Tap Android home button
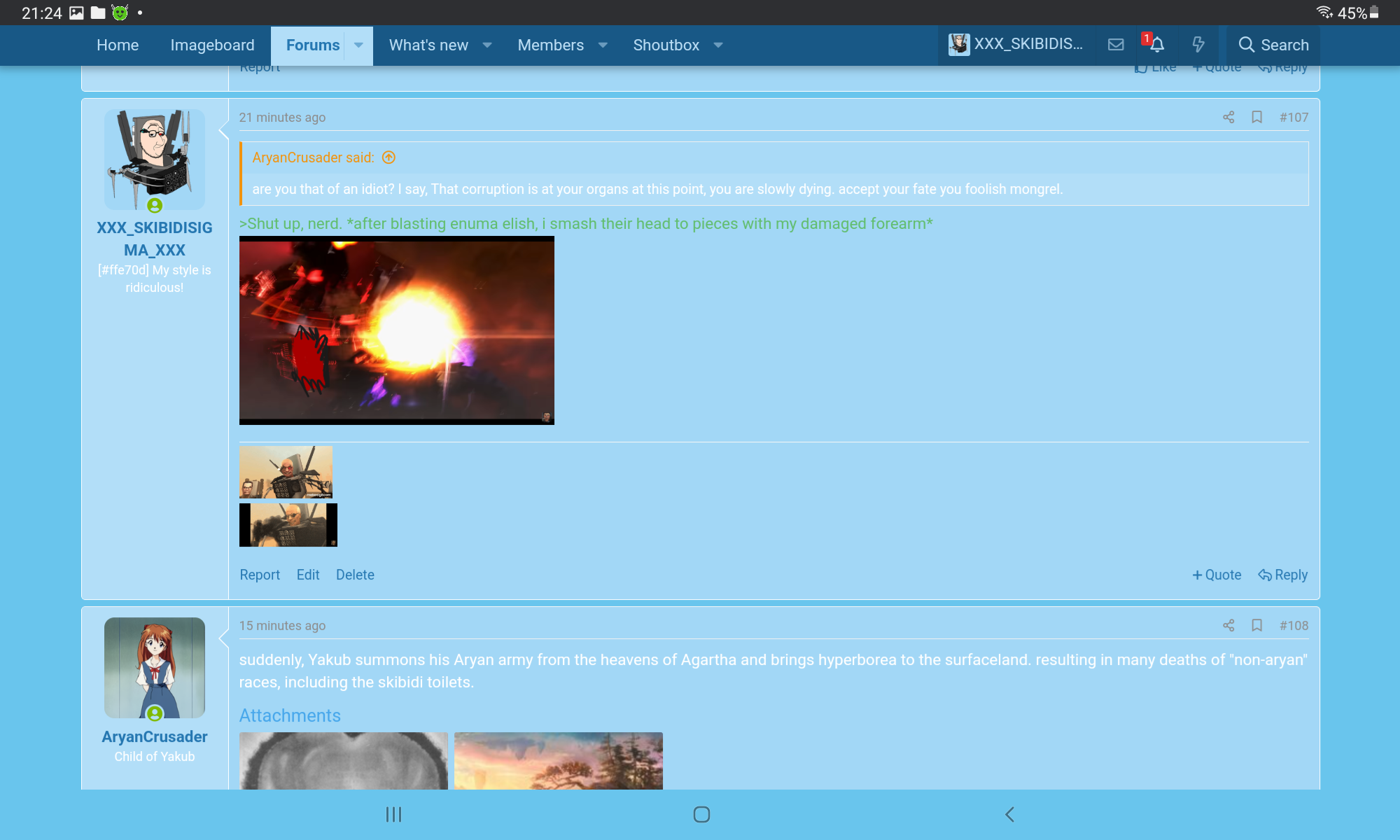This screenshot has width=1400, height=840. tap(701, 814)
